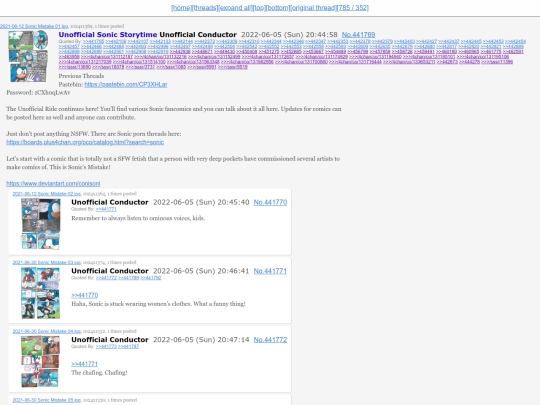Open file link Sonic Mistake 04.jpg
The width and height of the screenshot is (540, 405).
pyautogui.click(x=46, y=331)
